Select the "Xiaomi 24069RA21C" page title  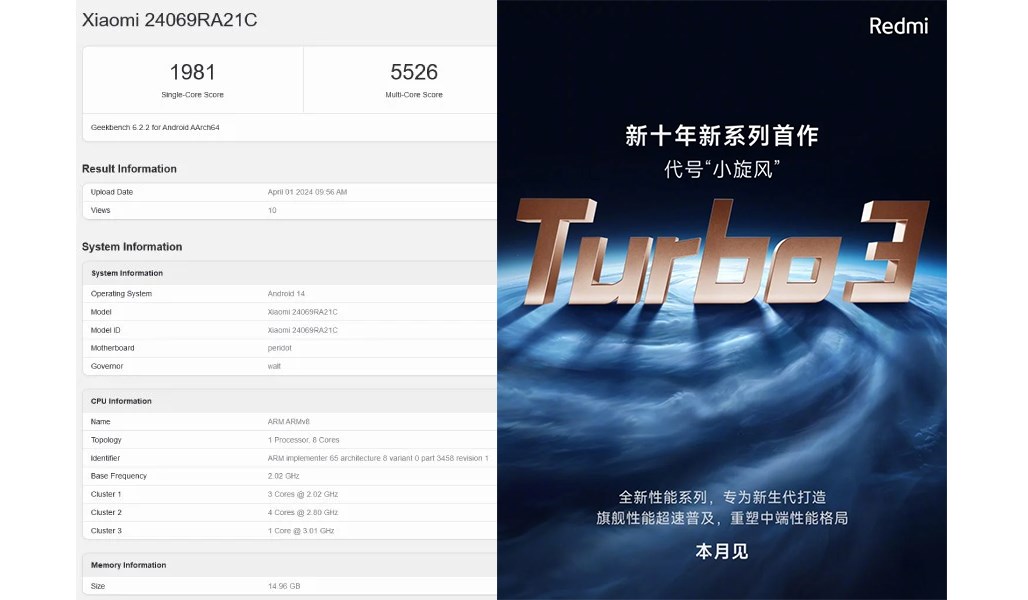pos(169,20)
